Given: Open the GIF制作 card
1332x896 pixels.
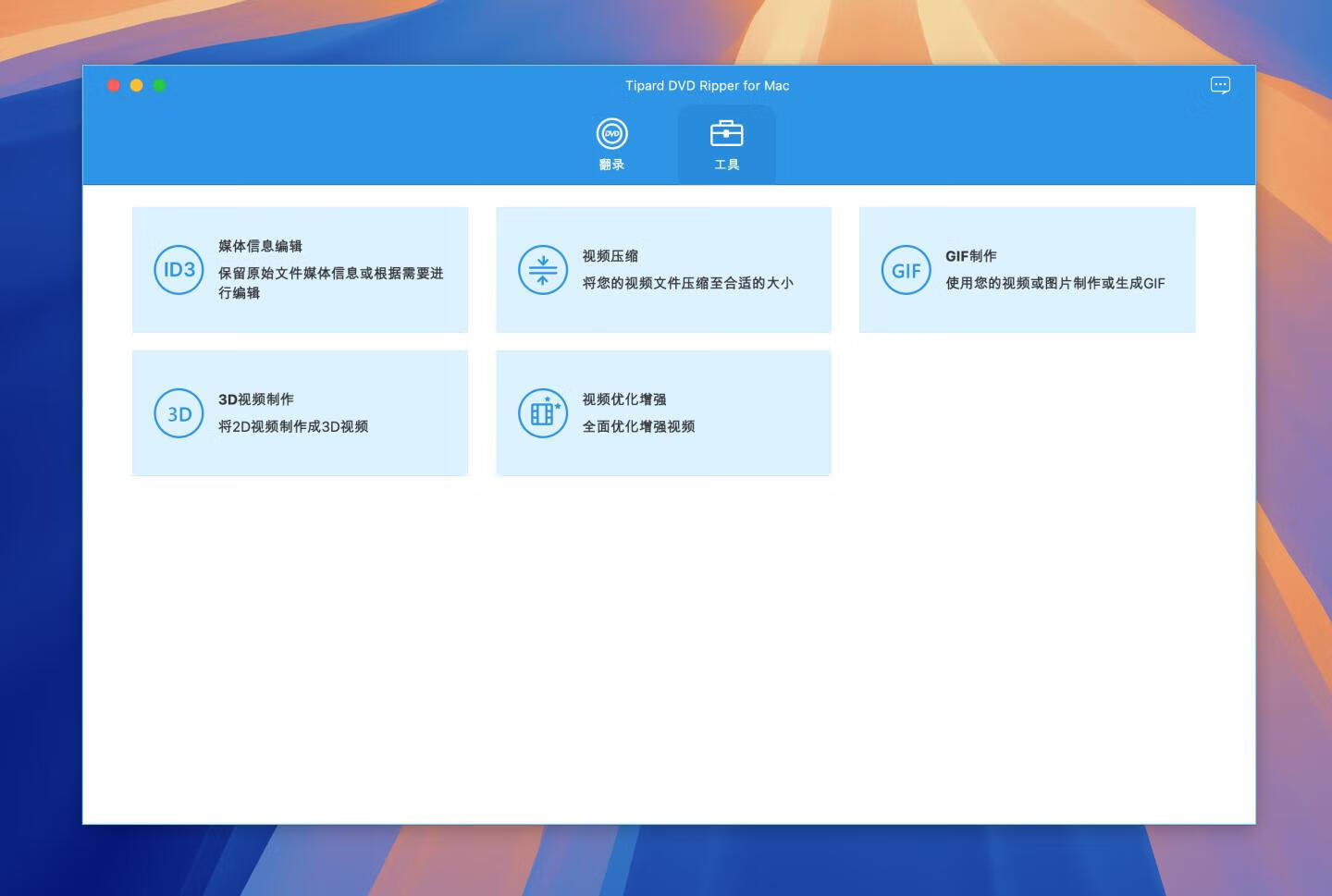Looking at the screenshot, I should 1027,269.
